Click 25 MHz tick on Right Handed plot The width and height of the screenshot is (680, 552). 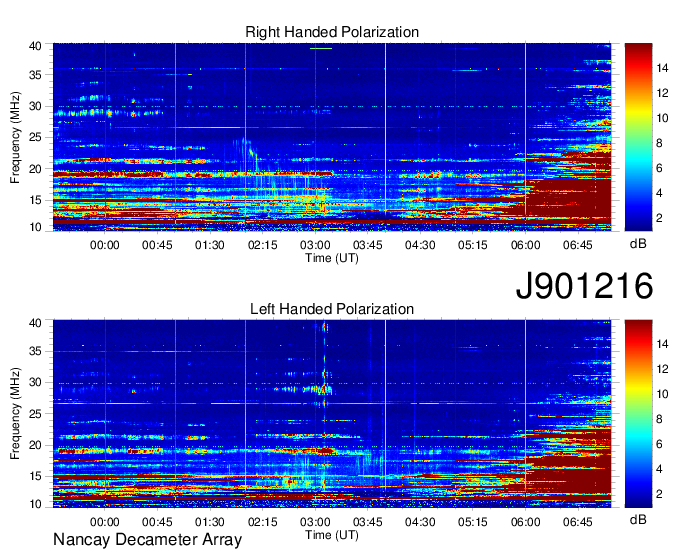pyautogui.click(x=35, y=137)
